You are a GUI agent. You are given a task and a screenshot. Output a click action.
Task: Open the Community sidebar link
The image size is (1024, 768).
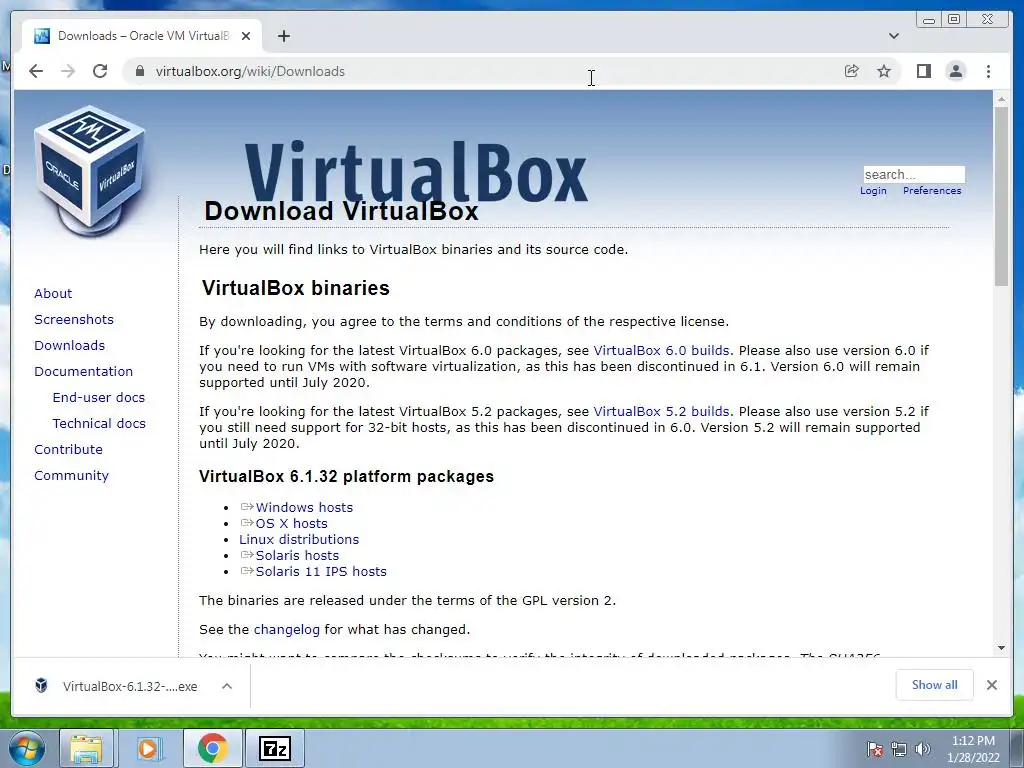(71, 475)
